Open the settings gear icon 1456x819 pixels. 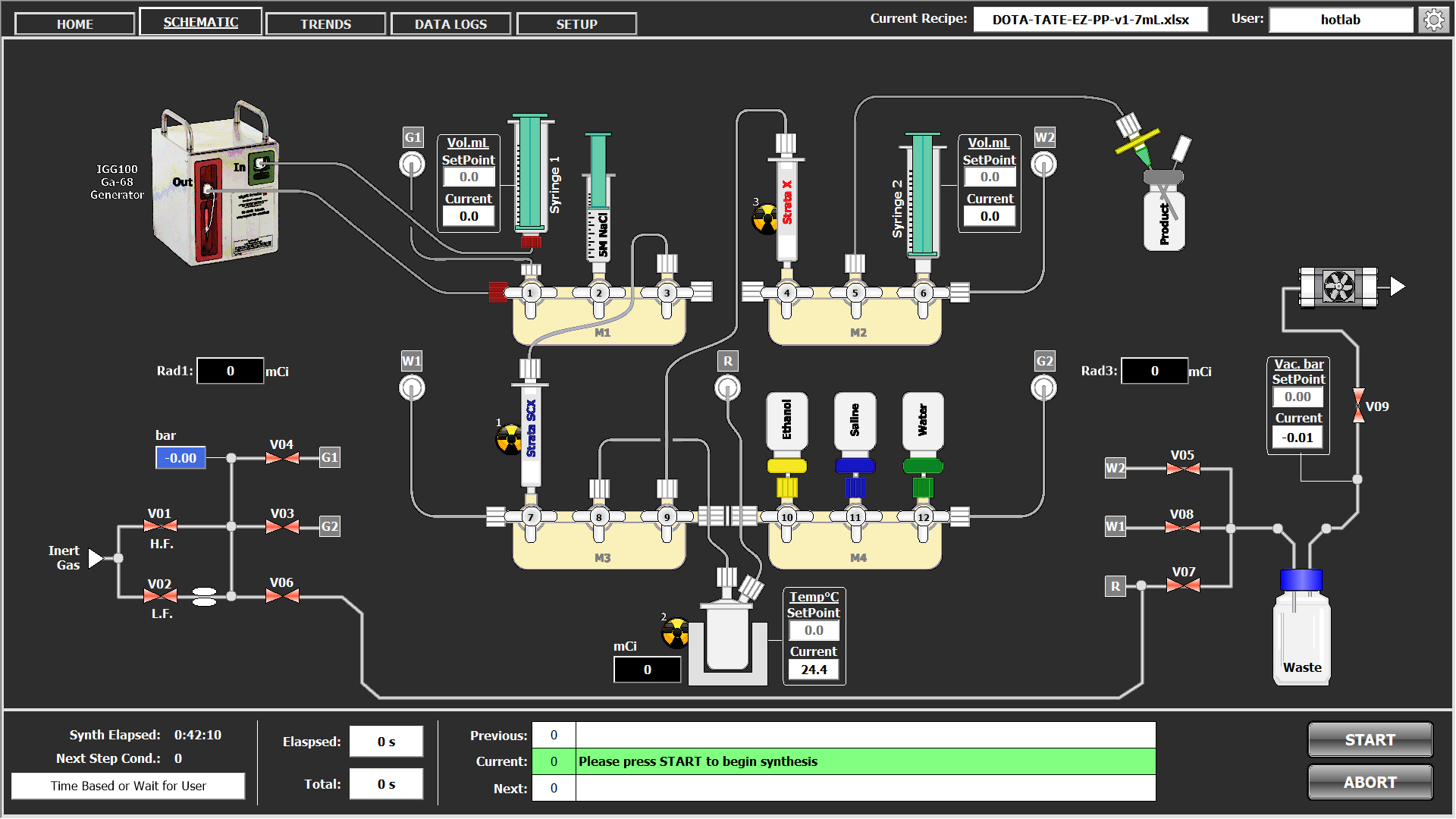(1433, 20)
